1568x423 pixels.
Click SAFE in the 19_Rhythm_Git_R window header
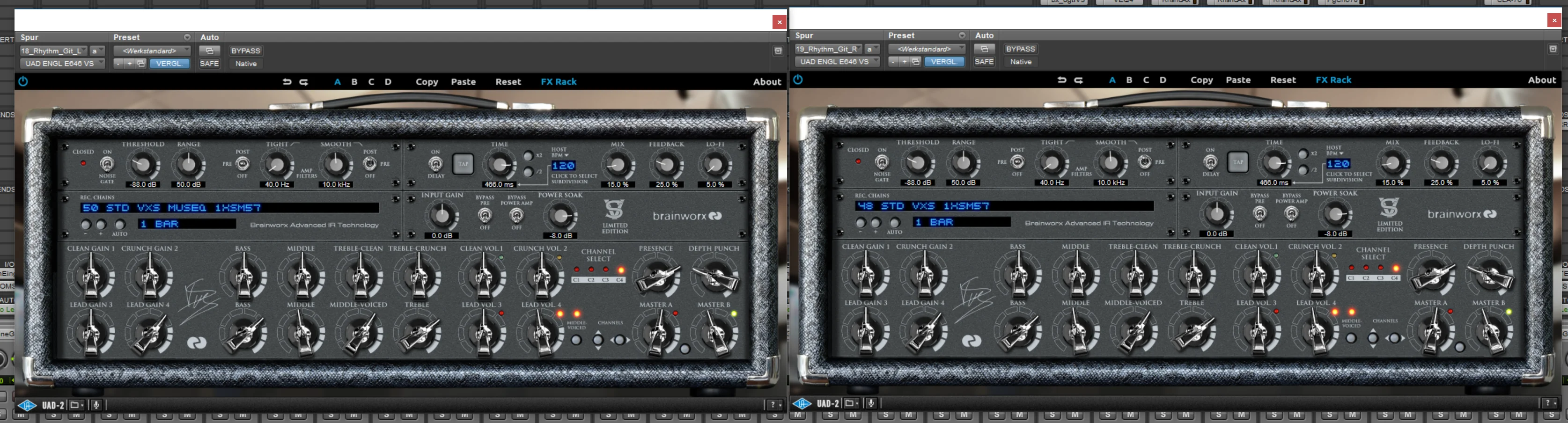(x=984, y=61)
